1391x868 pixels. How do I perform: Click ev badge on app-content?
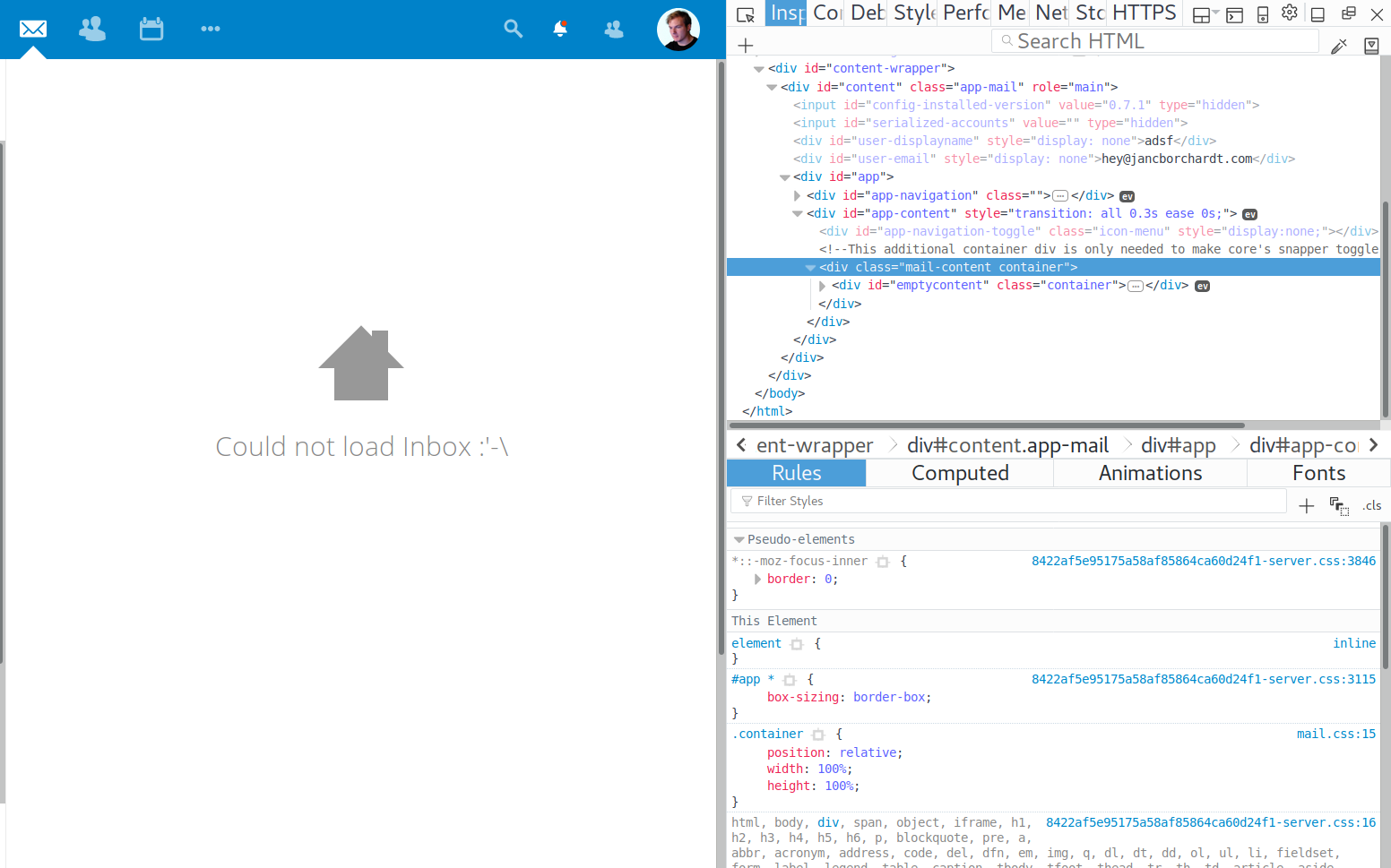(1250, 214)
